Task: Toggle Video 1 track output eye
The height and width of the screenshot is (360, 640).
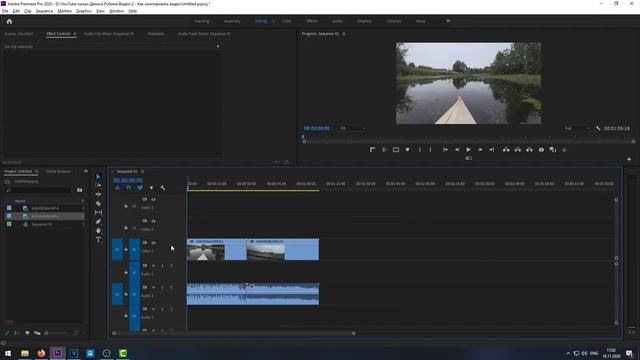Action: [x=153, y=243]
